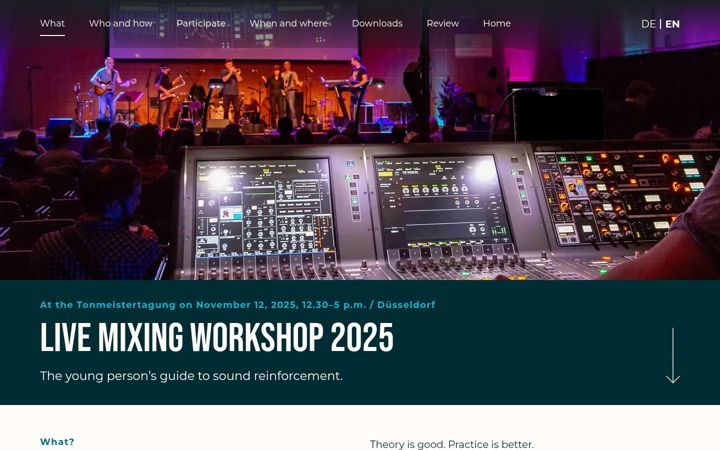Open the Participate menu link
The height and width of the screenshot is (450, 720).
(x=201, y=23)
